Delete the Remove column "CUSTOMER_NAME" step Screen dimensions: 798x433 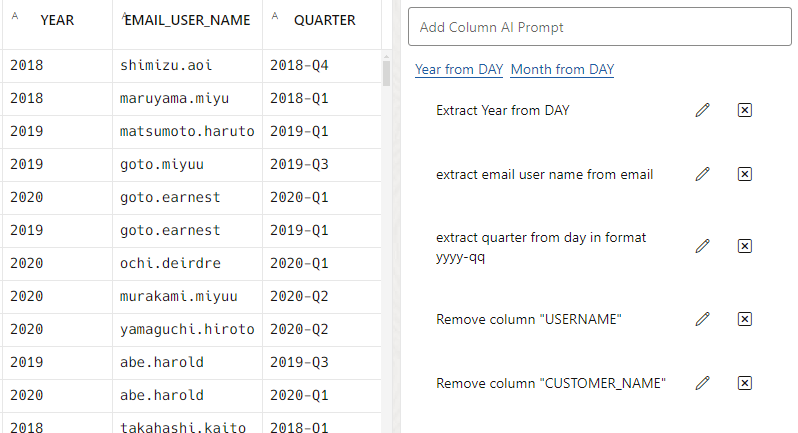[x=745, y=383]
